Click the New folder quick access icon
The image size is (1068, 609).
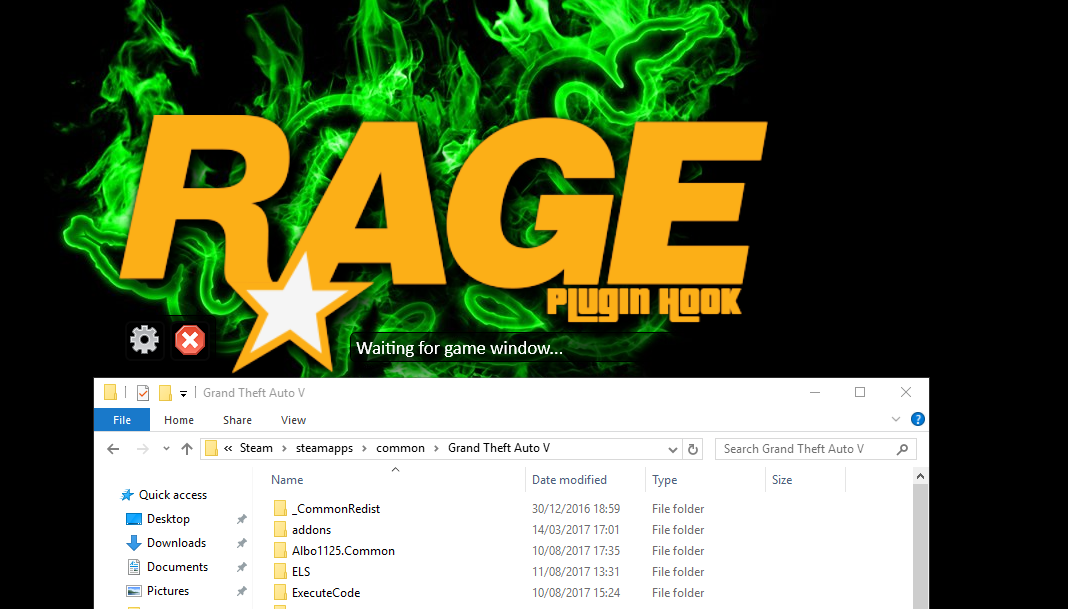[x=165, y=393]
